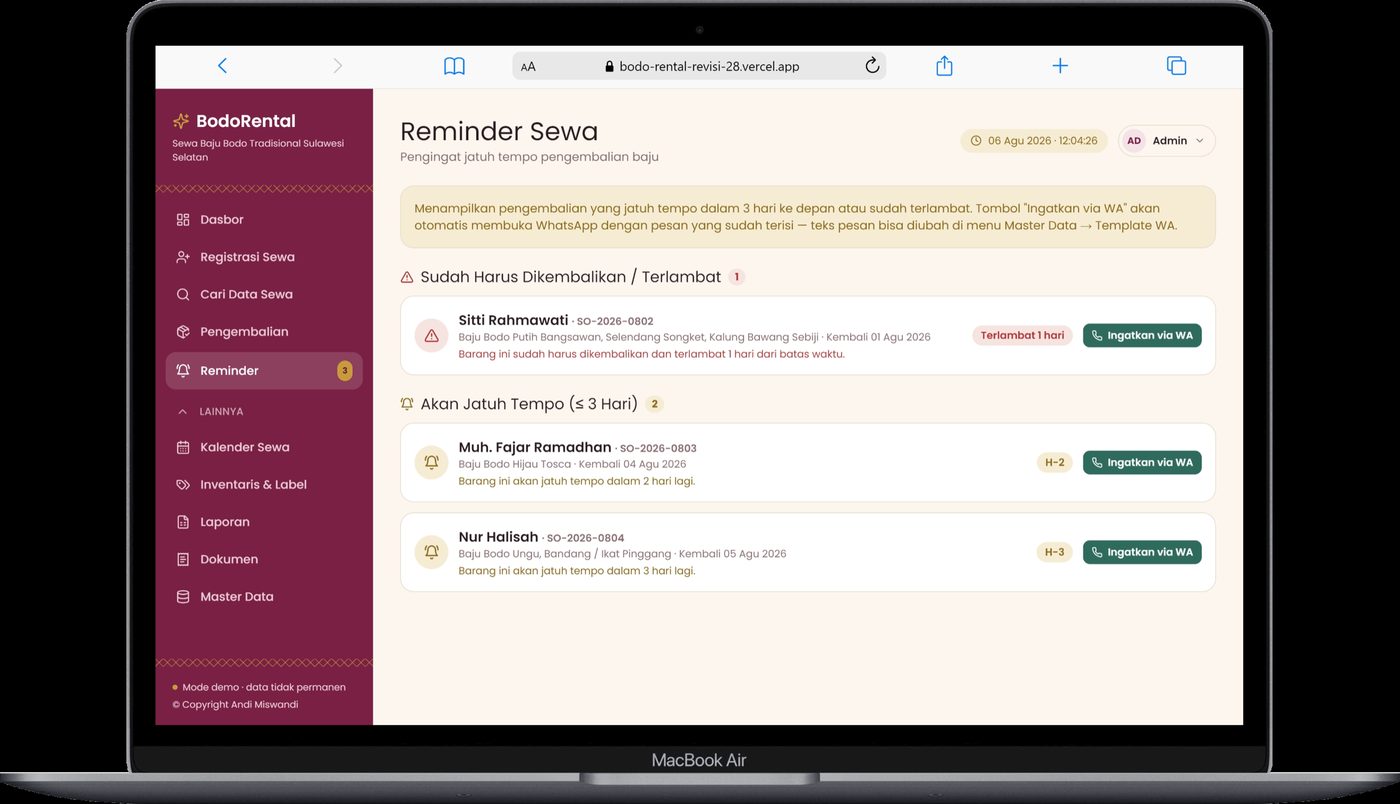The height and width of the screenshot is (804, 1400).
Task: Click Sudah Harus Dikembalikan / Terlambat heading
Action: click(x=571, y=277)
